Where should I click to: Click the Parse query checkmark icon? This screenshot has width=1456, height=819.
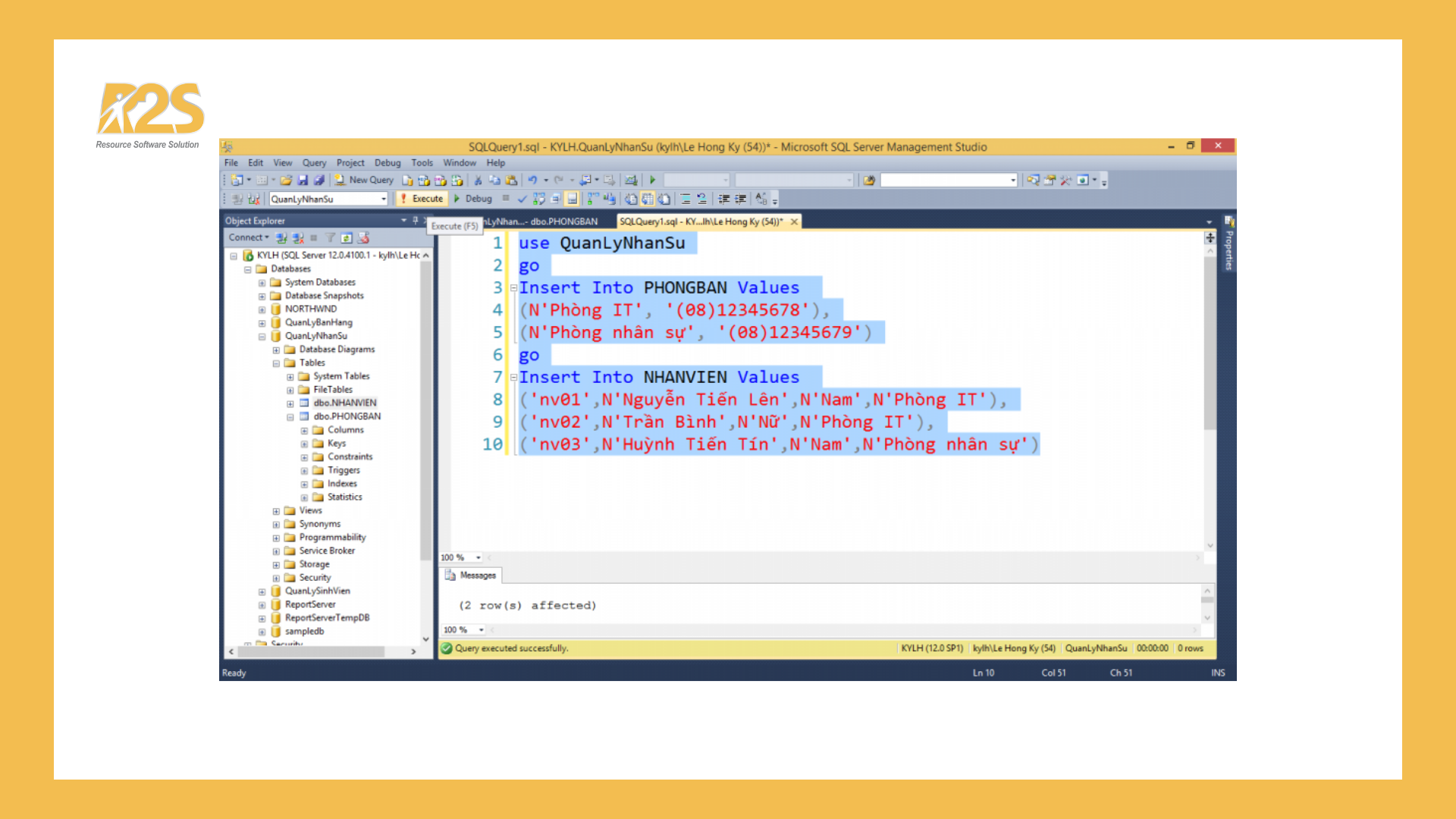pos(522,199)
